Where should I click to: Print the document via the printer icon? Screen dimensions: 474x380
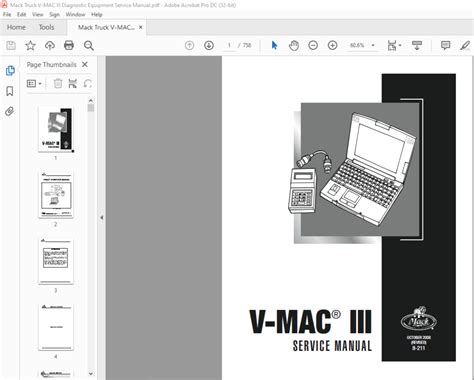click(69, 45)
